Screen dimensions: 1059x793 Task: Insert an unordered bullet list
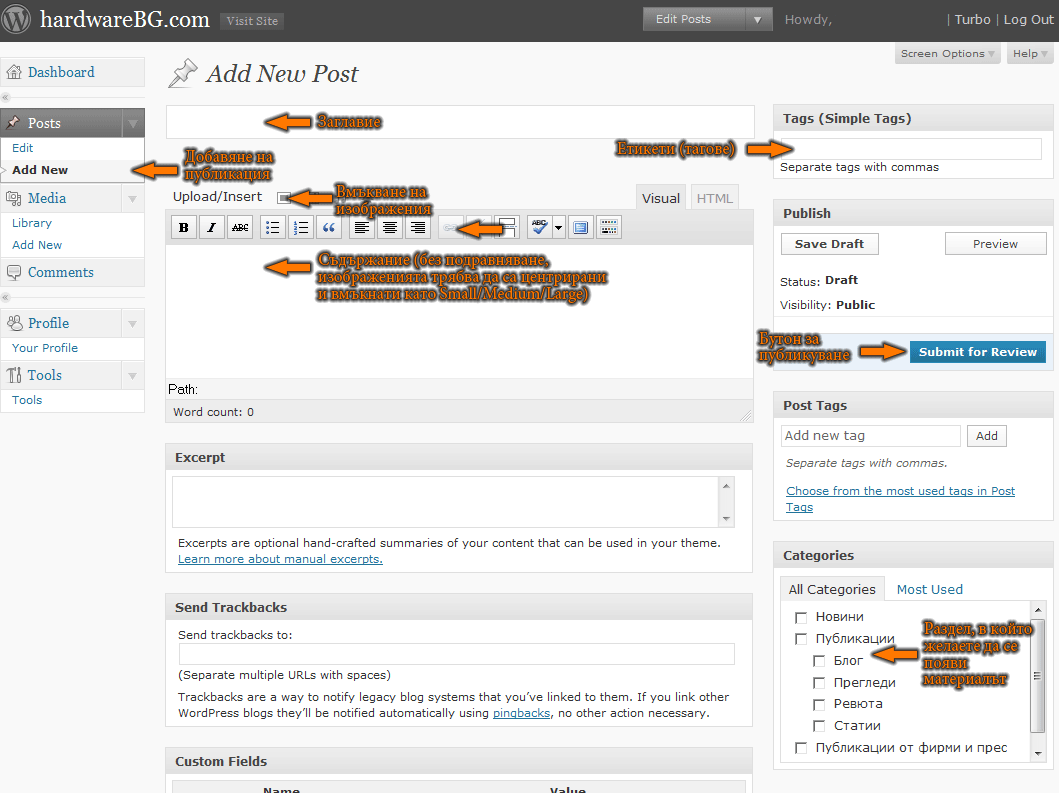click(x=272, y=228)
